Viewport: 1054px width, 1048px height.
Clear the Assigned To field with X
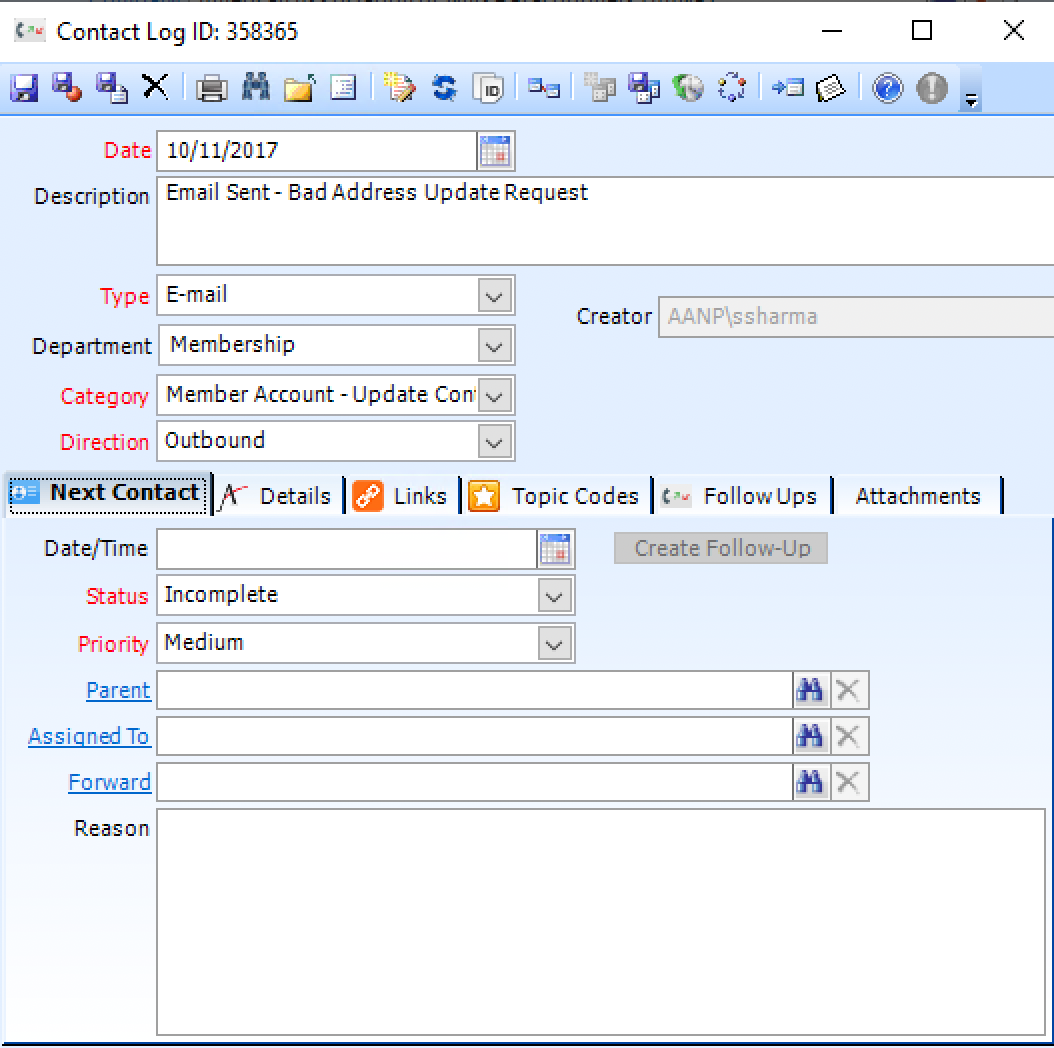click(x=847, y=737)
